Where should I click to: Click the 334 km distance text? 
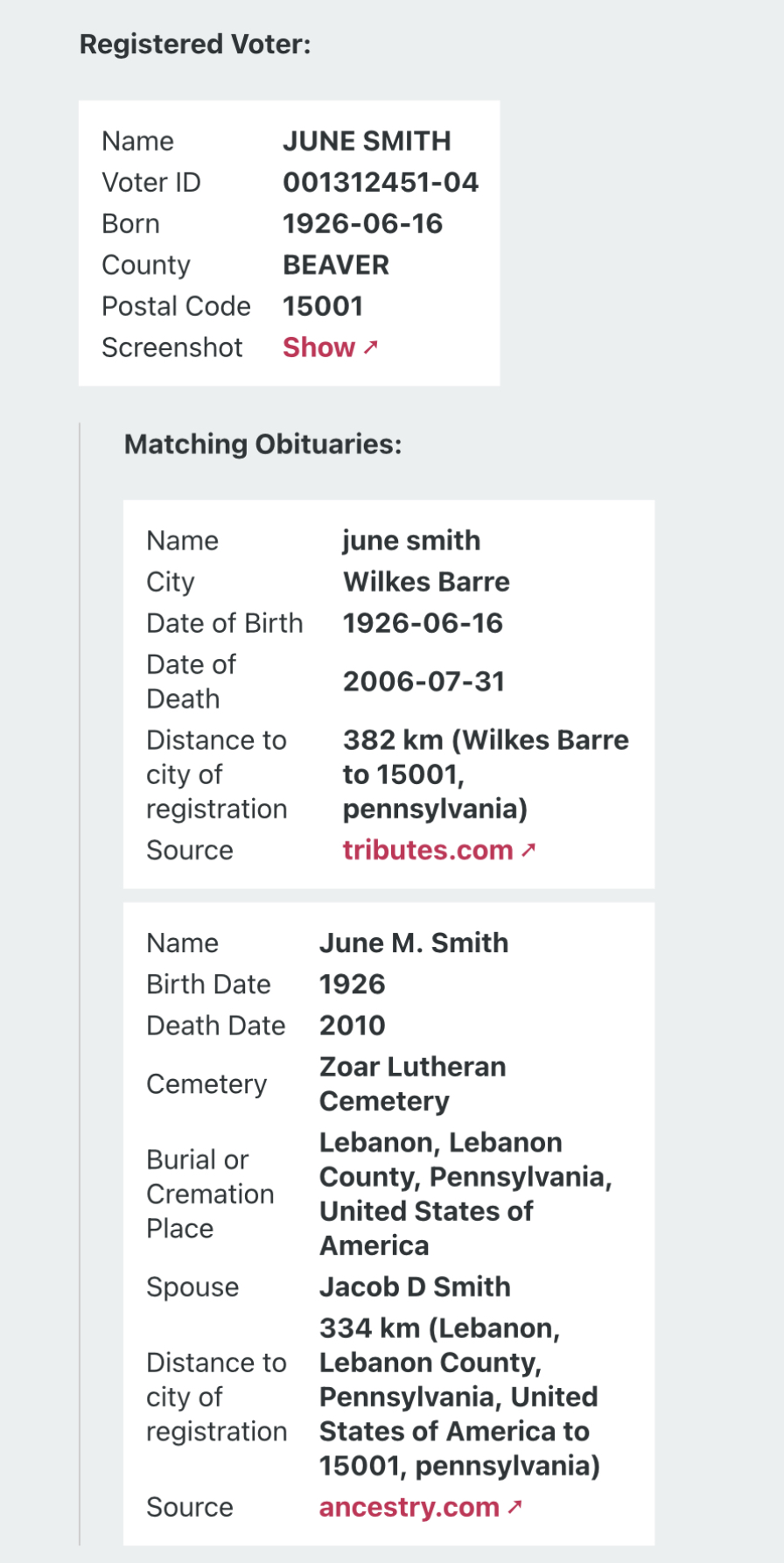tap(459, 1397)
